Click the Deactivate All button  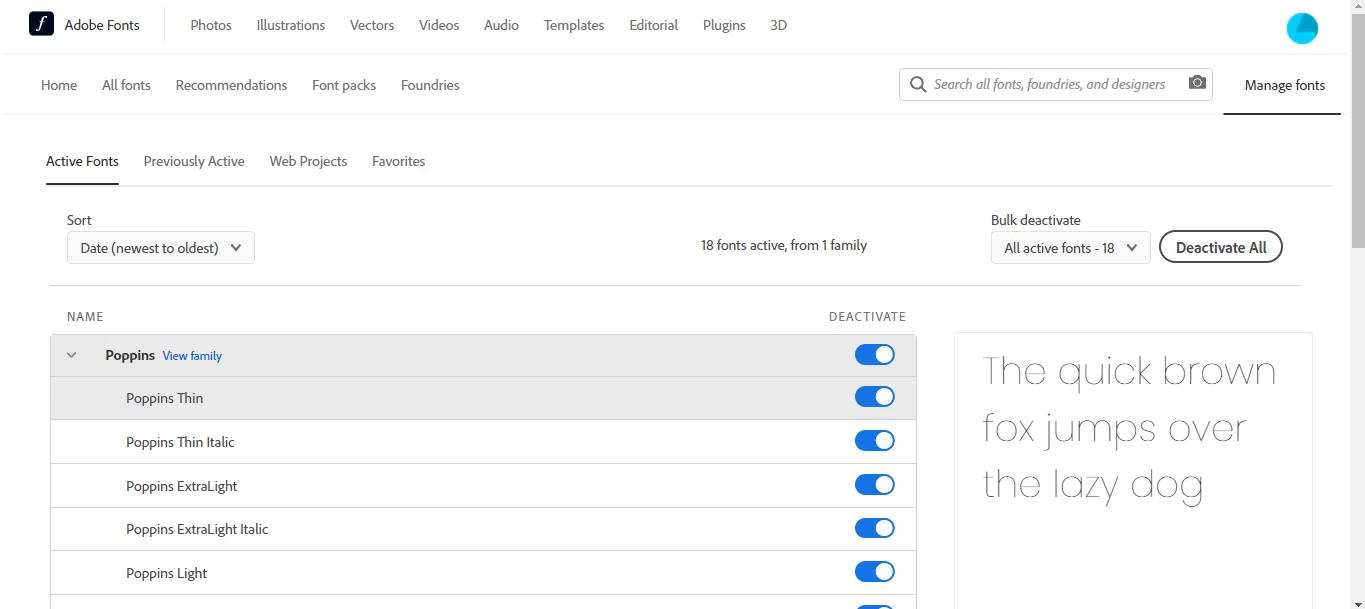(1221, 248)
